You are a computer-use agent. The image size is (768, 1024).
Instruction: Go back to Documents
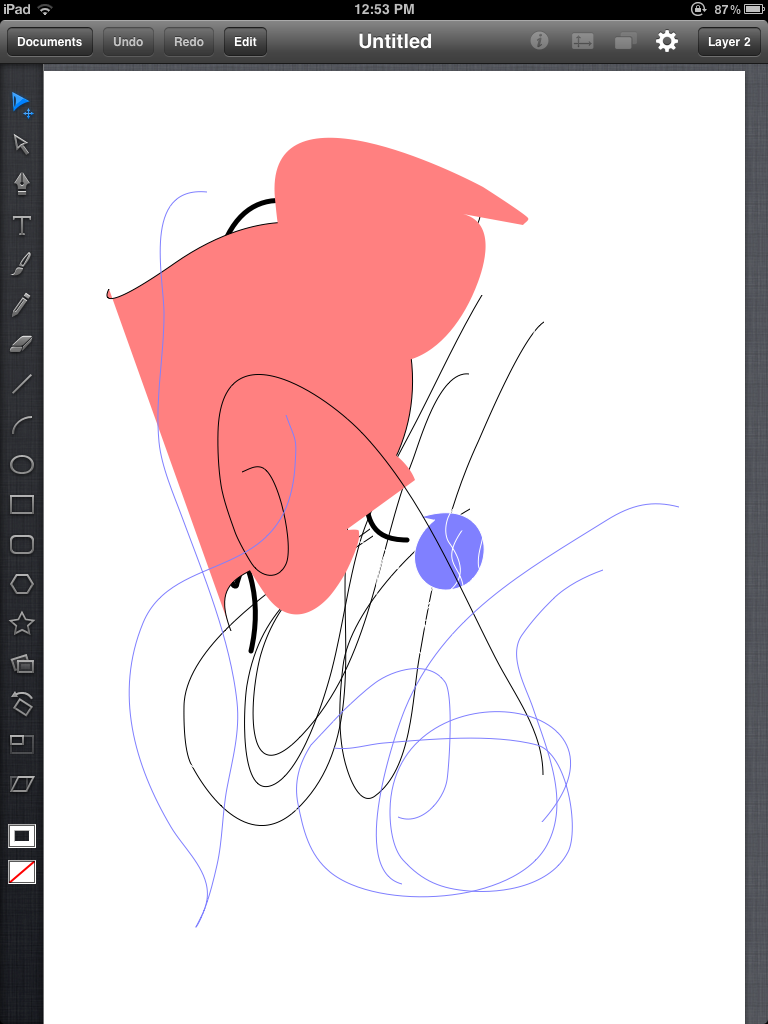(x=50, y=42)
